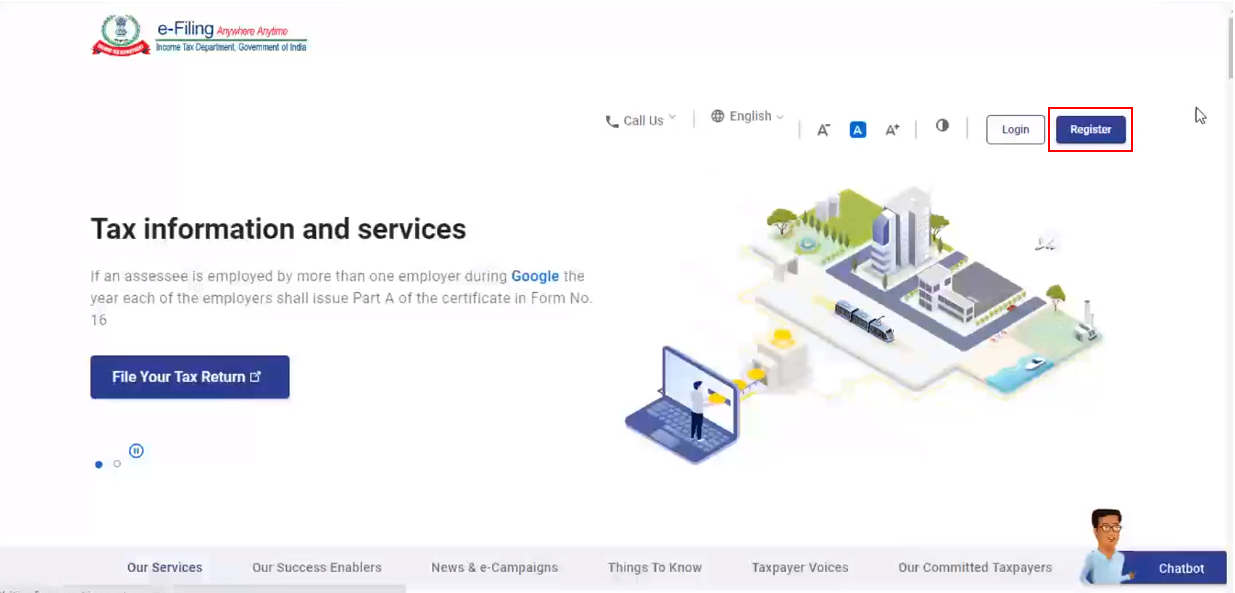Increase font size with A+ icon

coord(892,130)
